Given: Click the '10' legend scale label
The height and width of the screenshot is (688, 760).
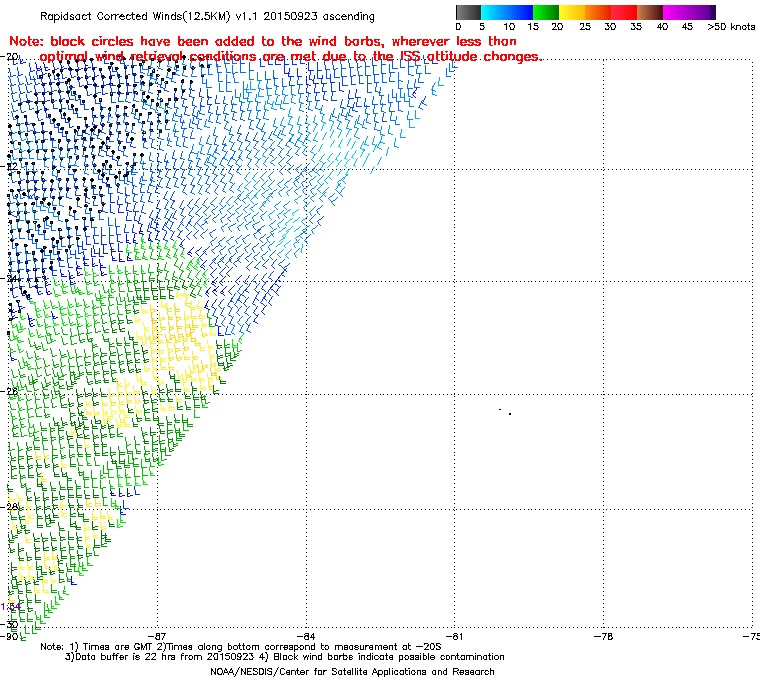Looking at the screenshot, I should click(x=509, y=27).
